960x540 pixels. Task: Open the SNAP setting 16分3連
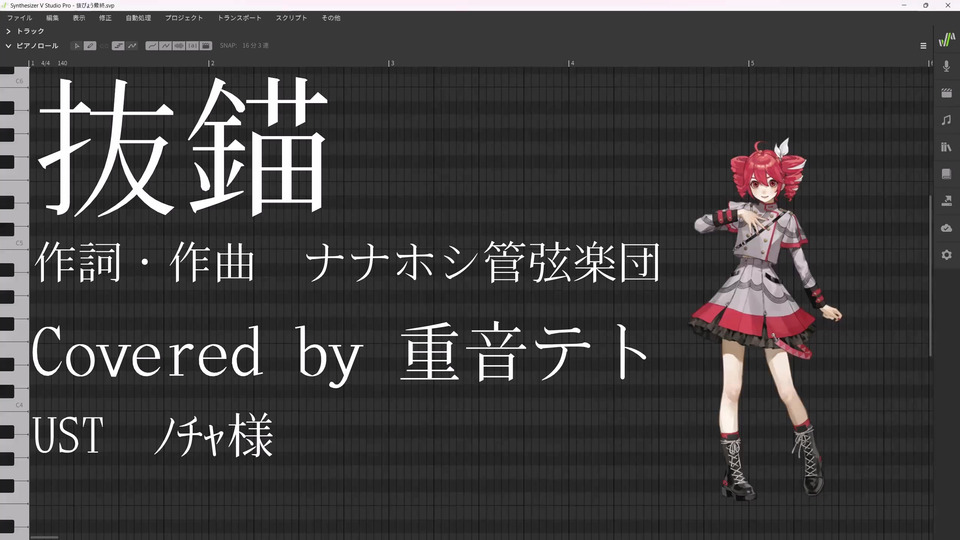[255, 46]
